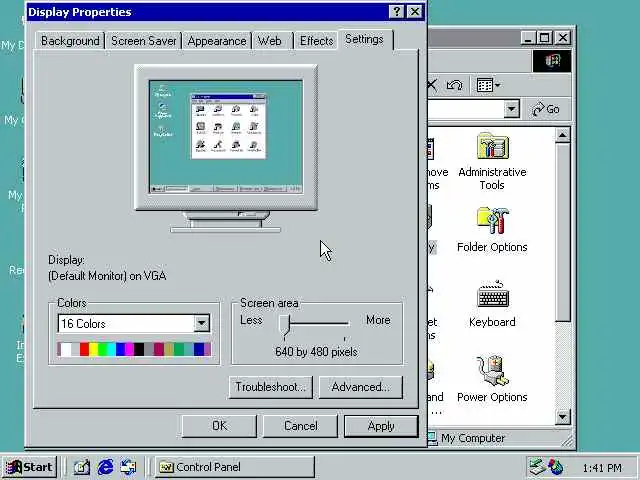Expand the address bar dropdown arrow
The width and height of the screenshot is (640, 480).
[x=511, y=109]
